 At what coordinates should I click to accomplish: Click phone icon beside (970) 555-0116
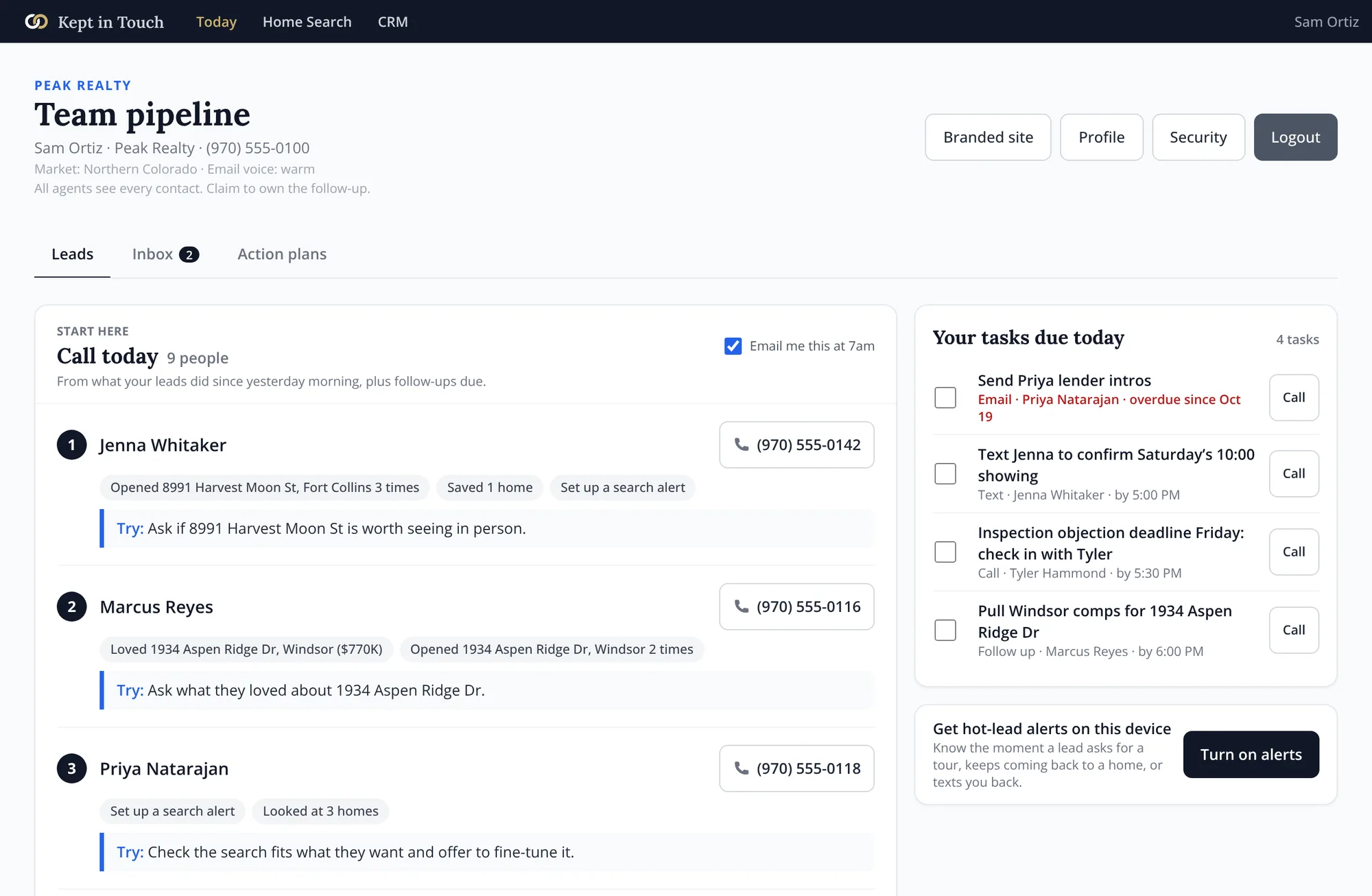(x=742, y=606)
